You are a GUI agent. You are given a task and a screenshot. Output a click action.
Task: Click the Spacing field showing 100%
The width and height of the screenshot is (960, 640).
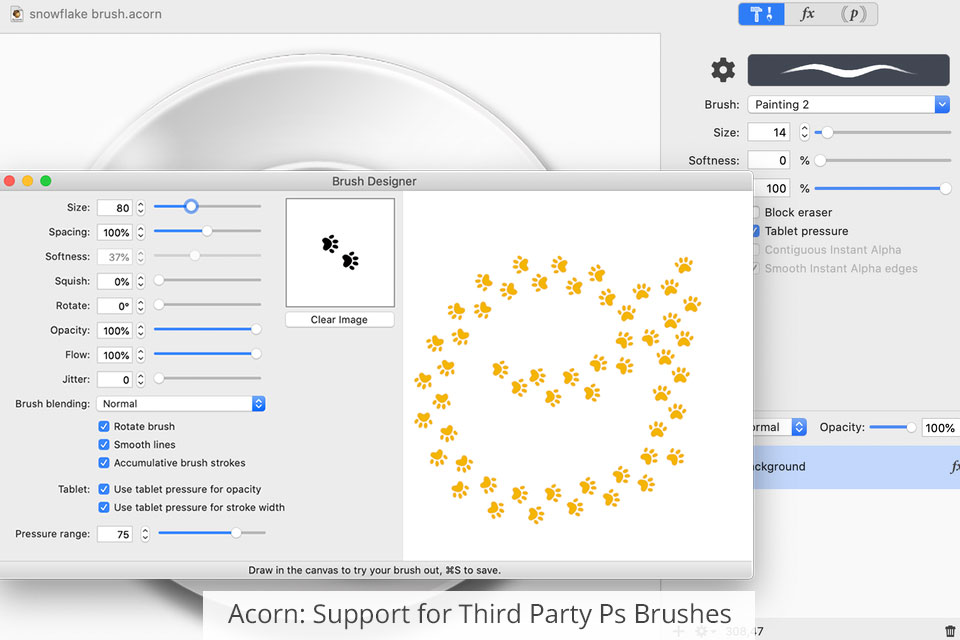pos(115,232)
